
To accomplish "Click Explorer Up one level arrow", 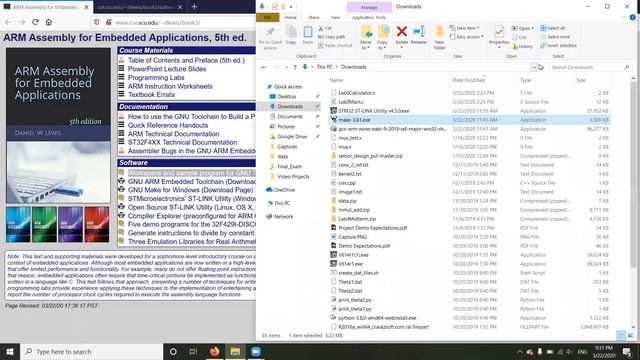I will click(295, 67).
